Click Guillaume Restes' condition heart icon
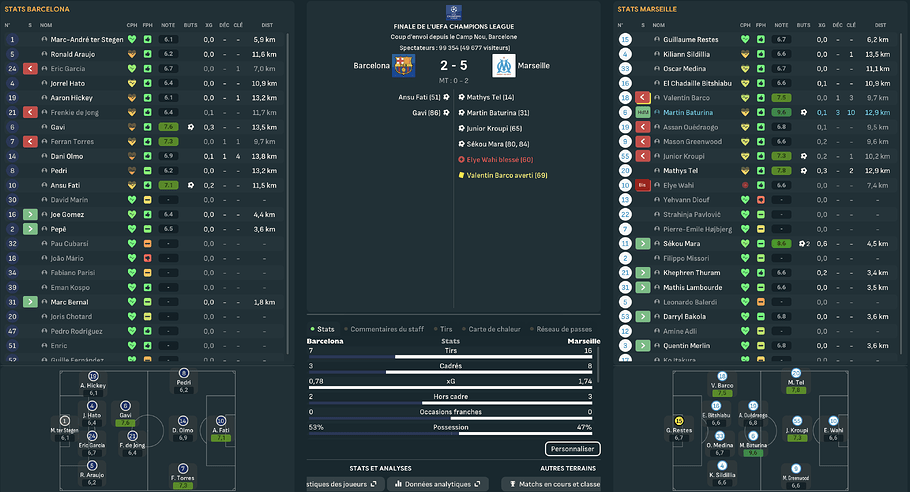910x492 pixels. (745, 39)
